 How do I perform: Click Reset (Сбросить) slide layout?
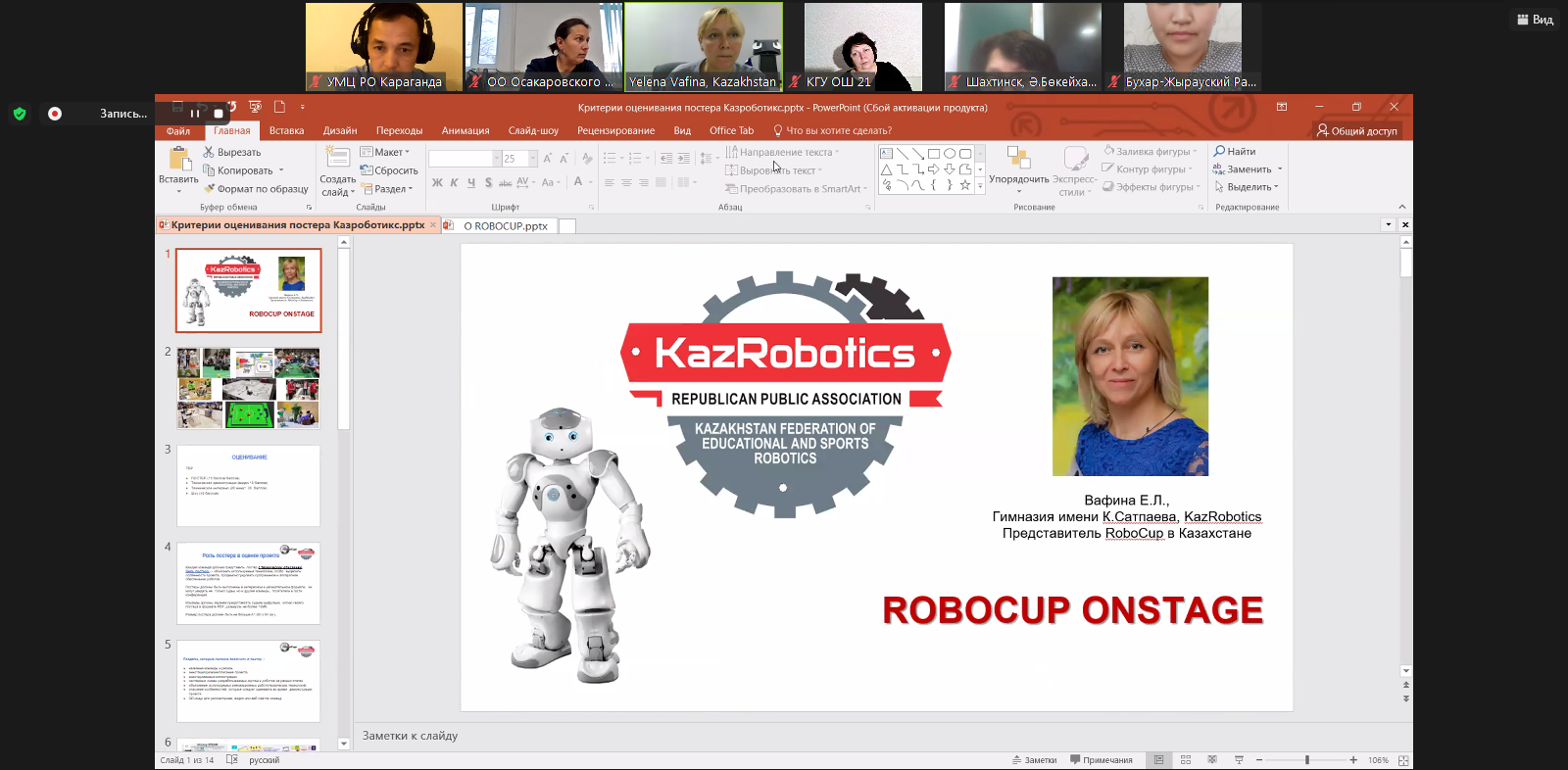click(x=389, y=170)
